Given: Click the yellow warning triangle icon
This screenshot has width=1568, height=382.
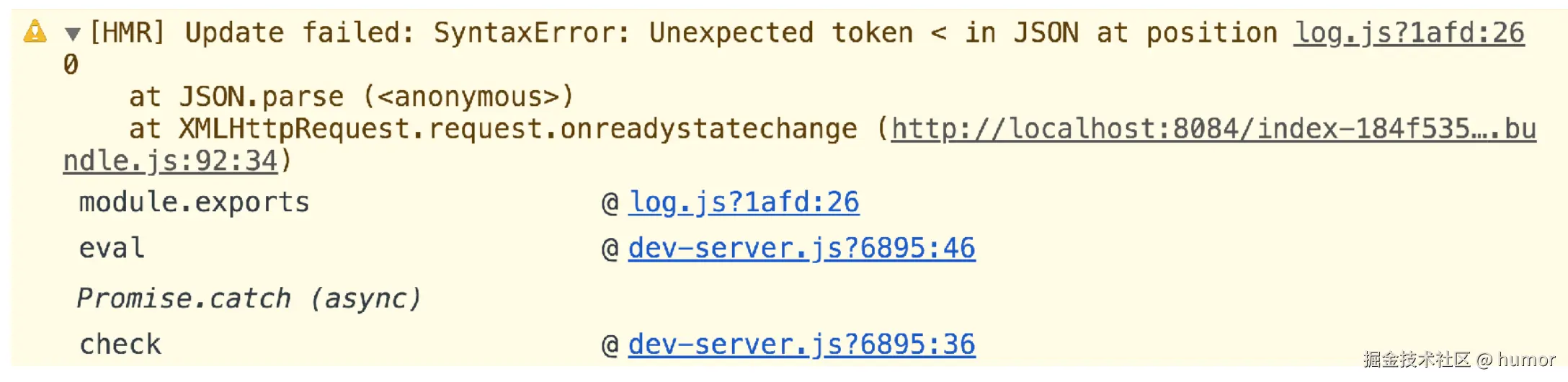Looking at the screenshot, I should (35, 32).
